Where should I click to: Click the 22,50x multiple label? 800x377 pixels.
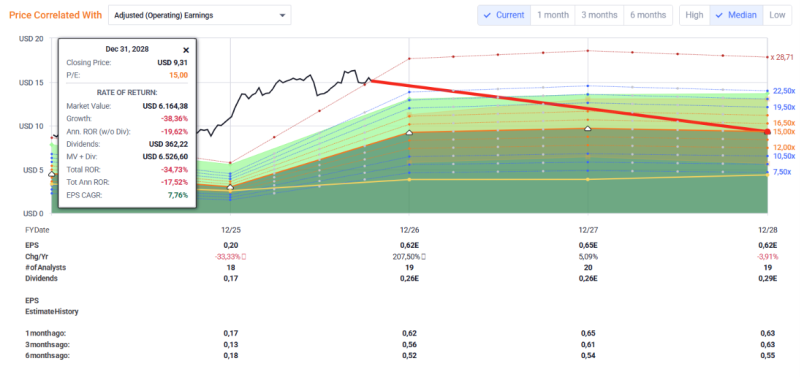(785, 91)
